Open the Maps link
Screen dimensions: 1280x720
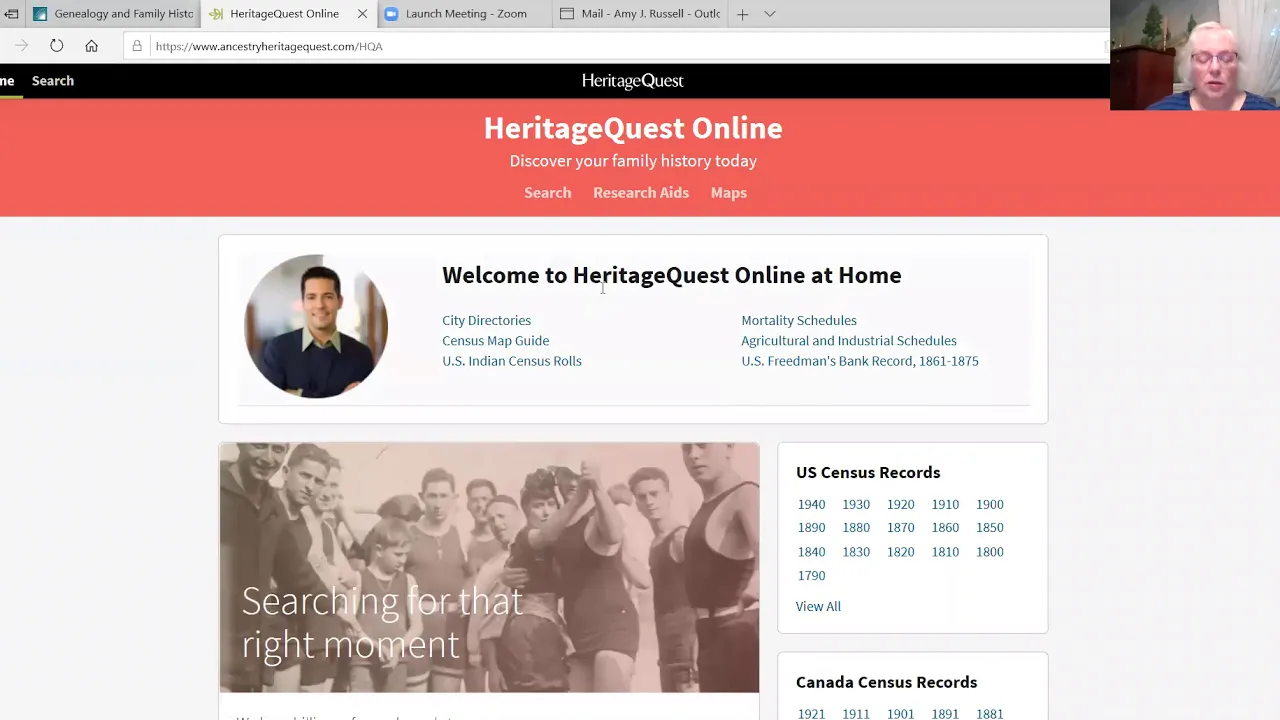click(x=729, y=193)
